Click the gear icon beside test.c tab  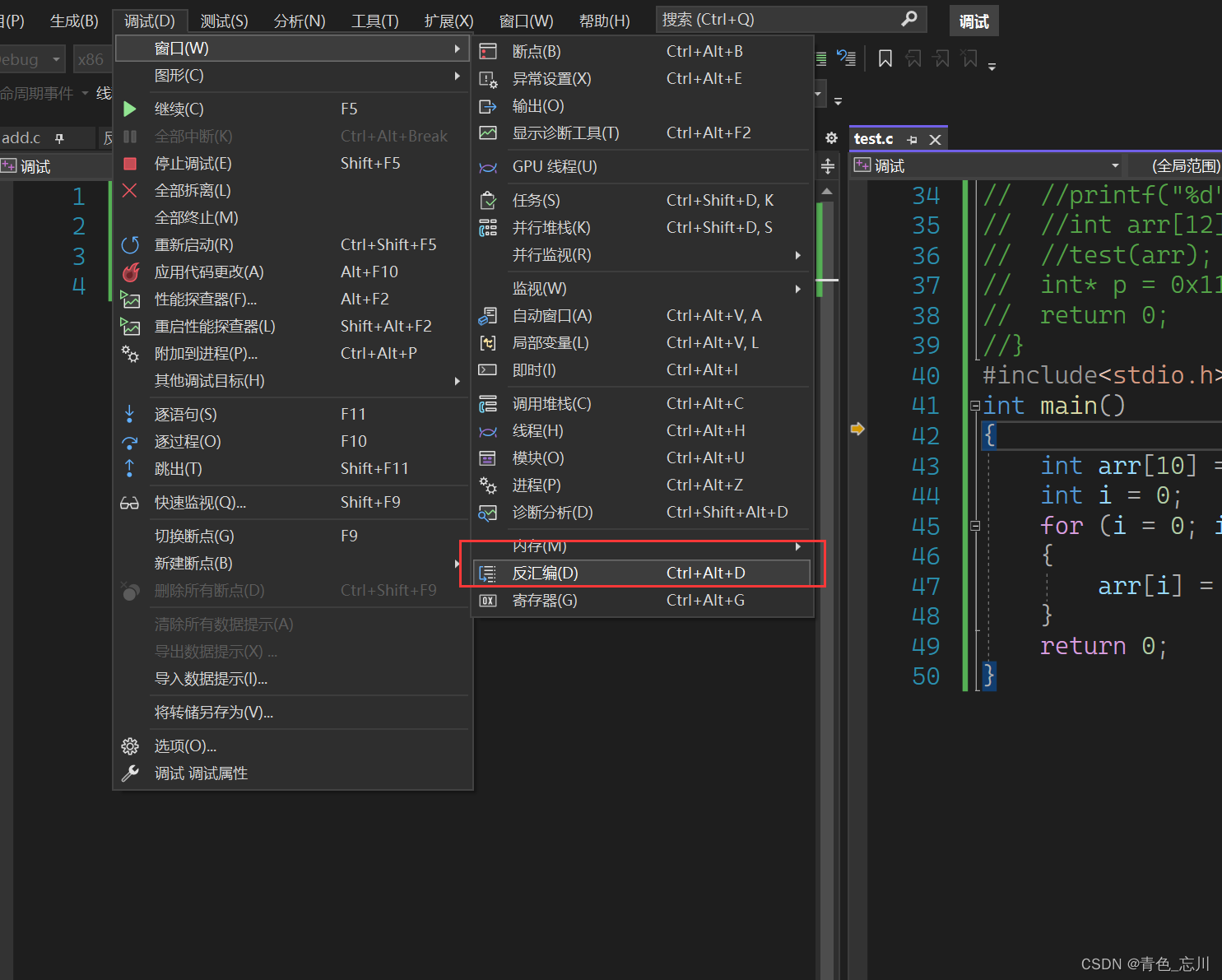click(x=831, y=138)
